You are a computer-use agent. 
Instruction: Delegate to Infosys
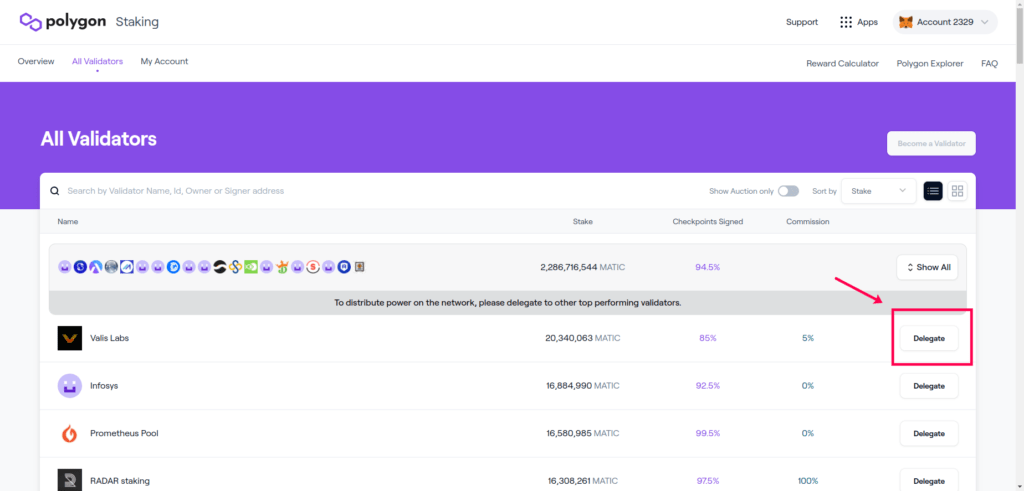[929, 386]
